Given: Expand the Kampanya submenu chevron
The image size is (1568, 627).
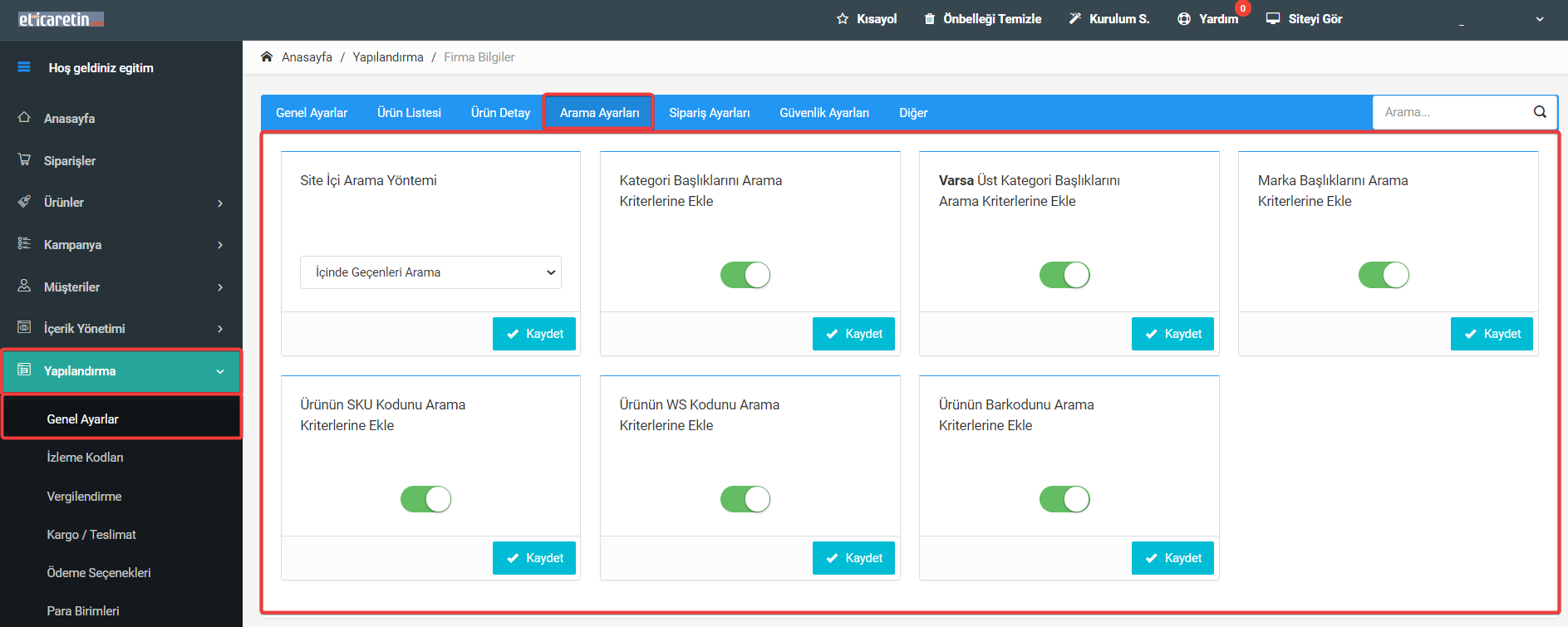Looking at the screenshot, I should [220, 245].
